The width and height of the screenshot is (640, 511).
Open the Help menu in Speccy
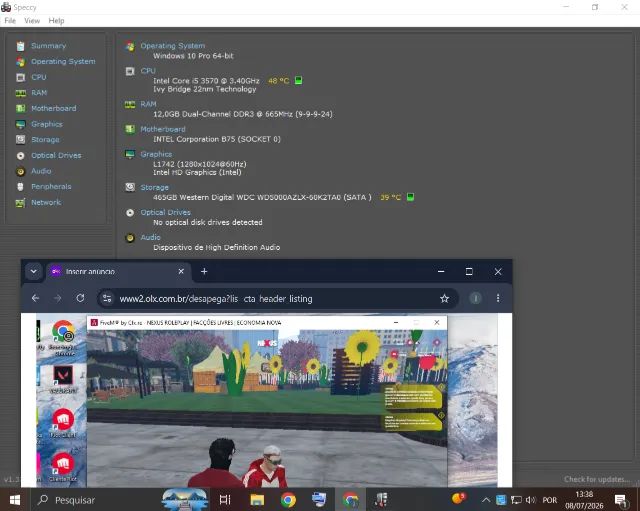[56, 20]
